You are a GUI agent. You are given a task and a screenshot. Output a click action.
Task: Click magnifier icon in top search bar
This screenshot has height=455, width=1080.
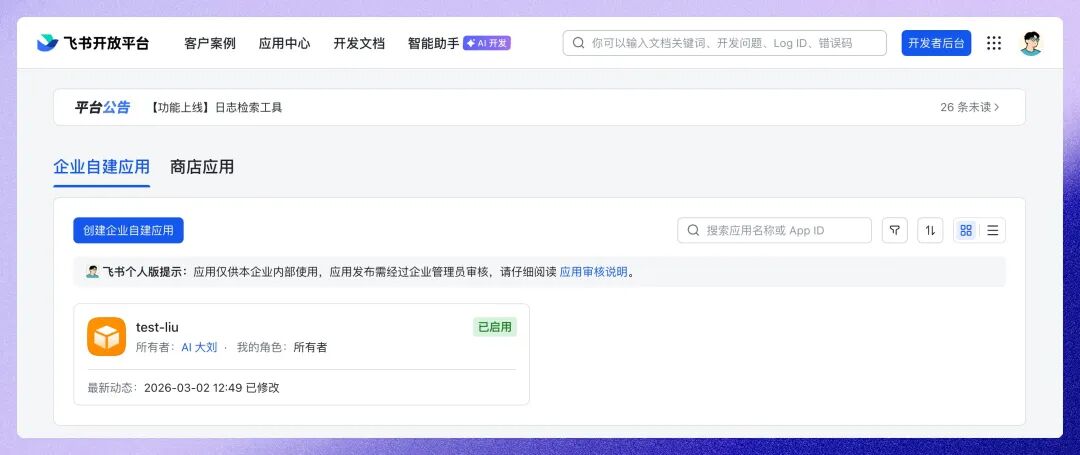[579, 43]
